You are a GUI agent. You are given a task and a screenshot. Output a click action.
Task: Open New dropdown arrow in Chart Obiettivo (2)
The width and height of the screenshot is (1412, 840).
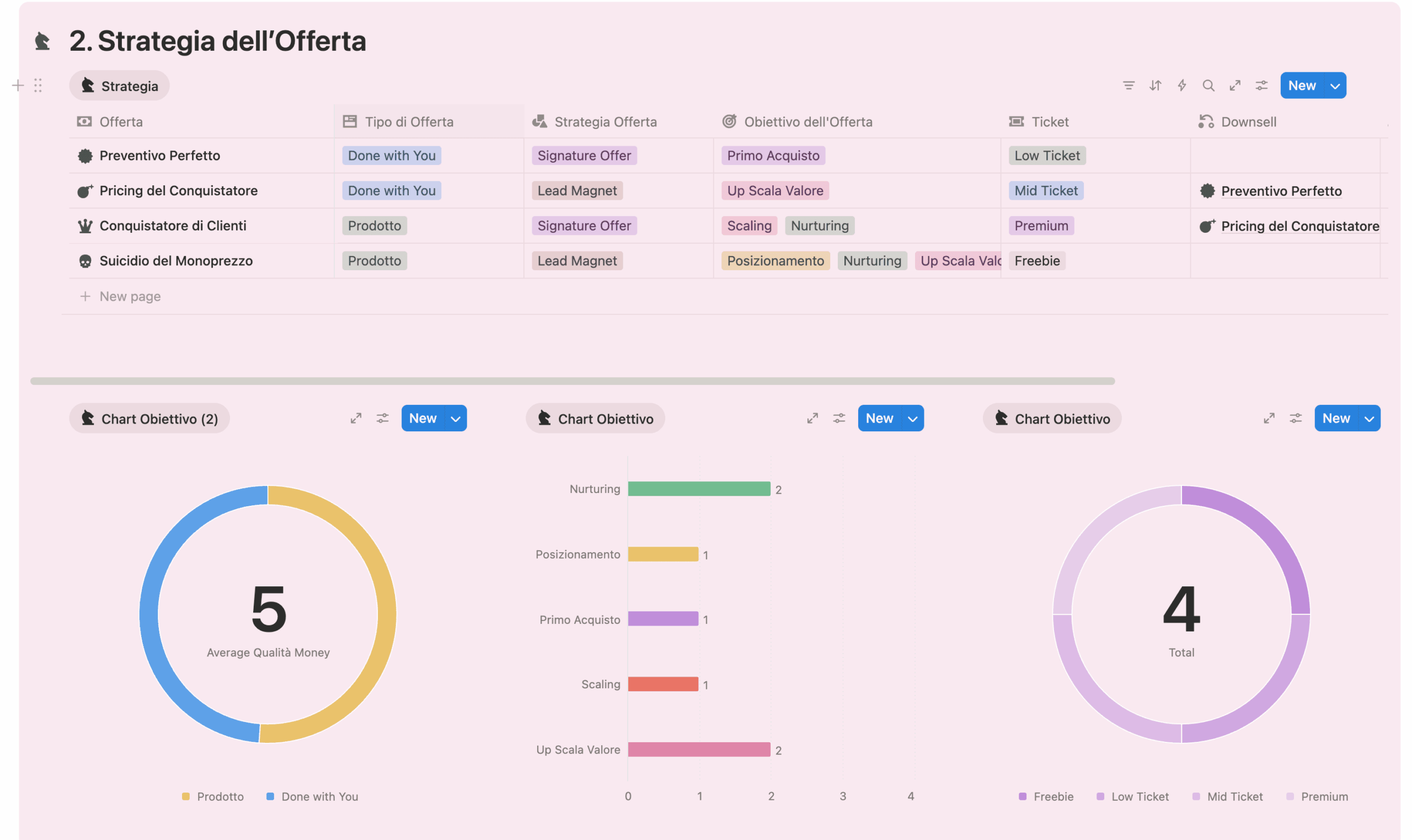(x=456, y=419)
